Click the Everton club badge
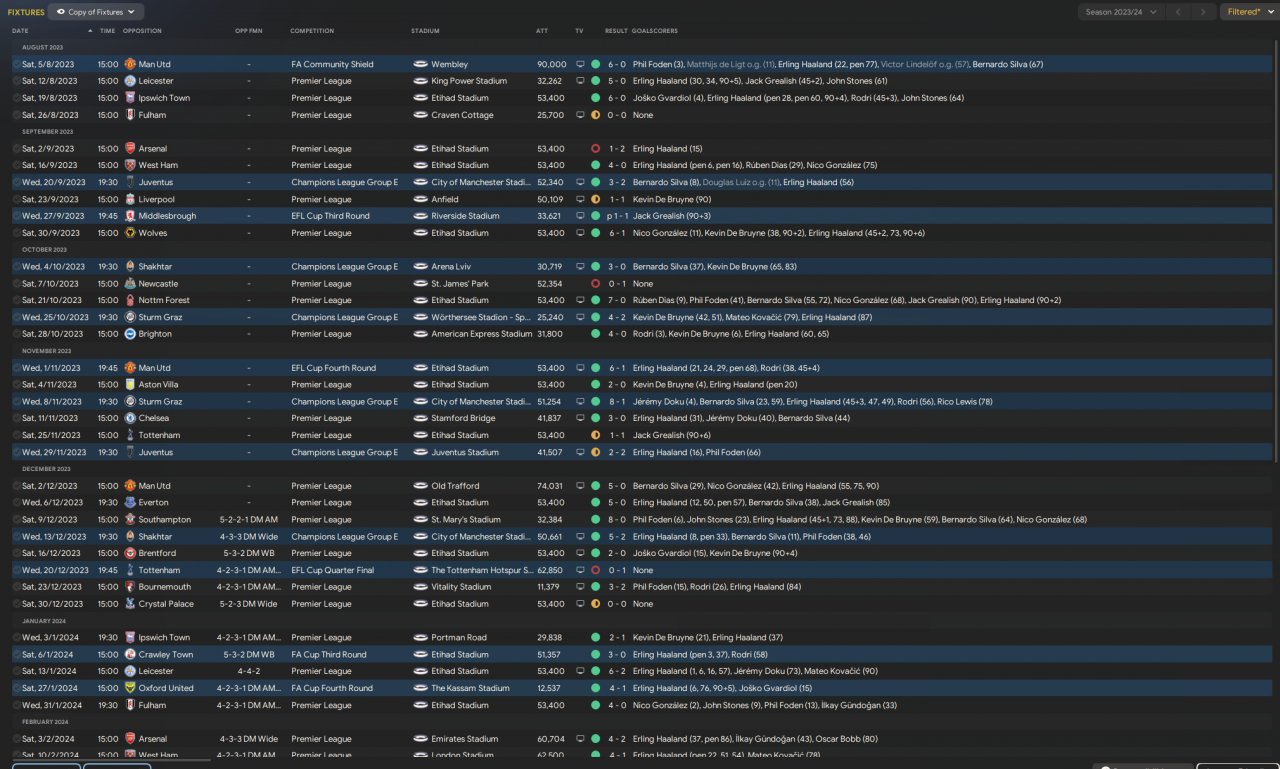 (129, 503)
